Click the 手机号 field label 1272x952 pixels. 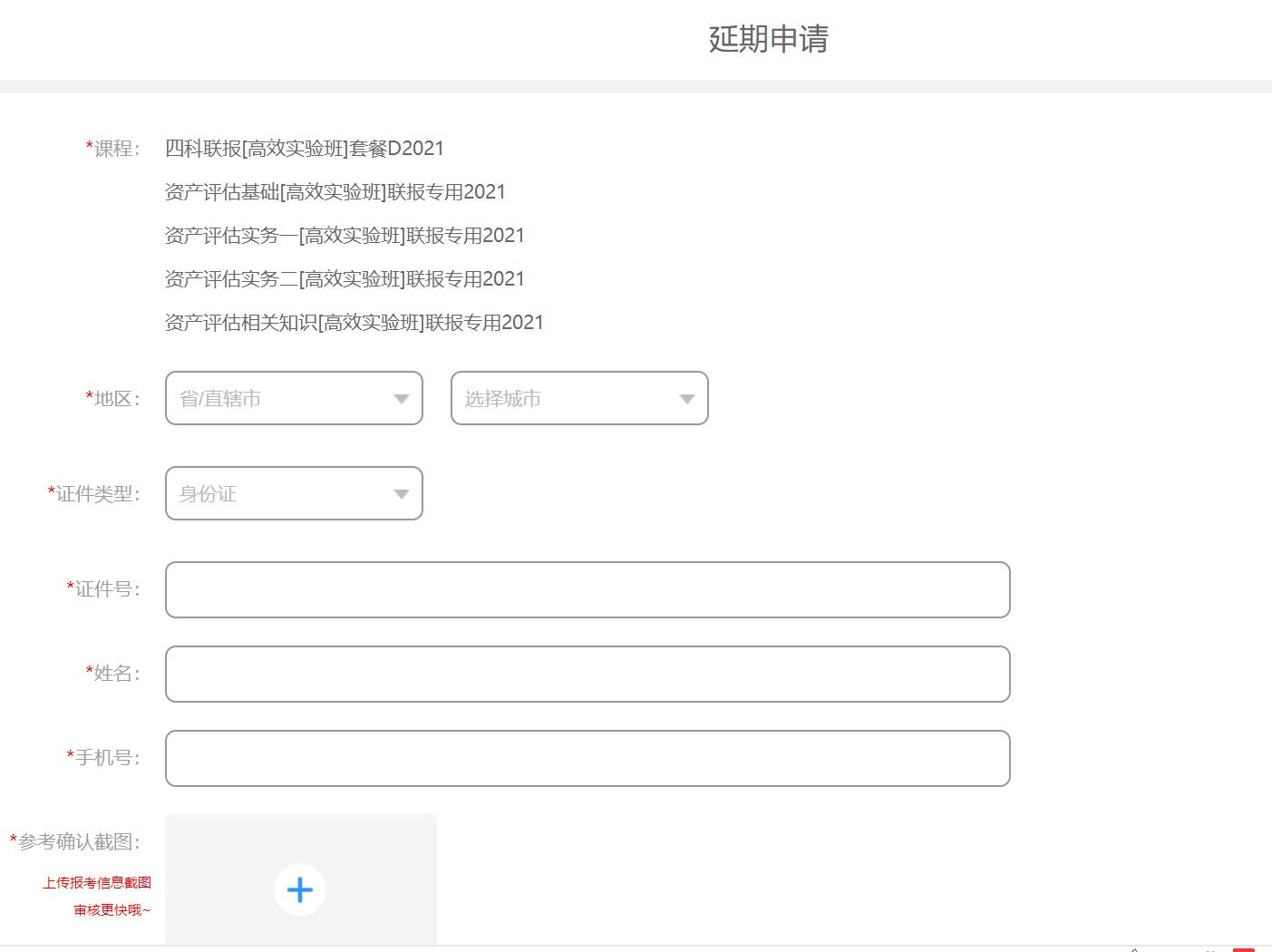coord(104,757)
